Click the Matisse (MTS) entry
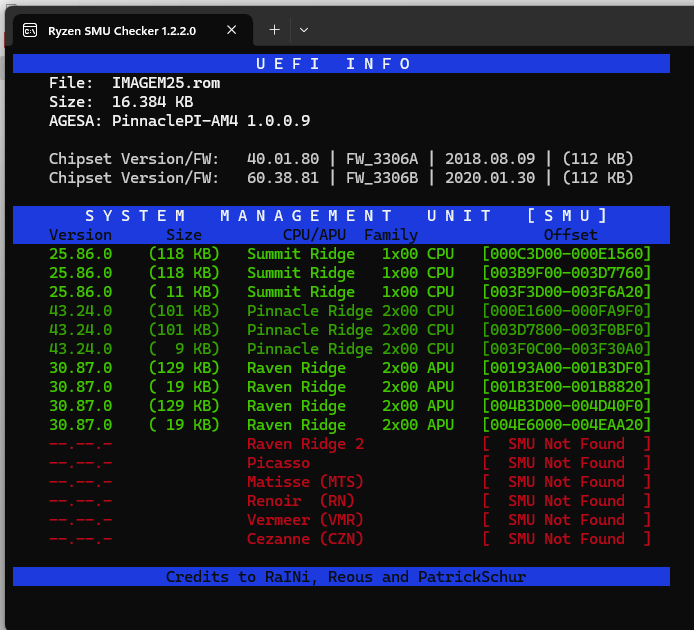This screenshot has width=694, height=630. [x=305, y=482]
